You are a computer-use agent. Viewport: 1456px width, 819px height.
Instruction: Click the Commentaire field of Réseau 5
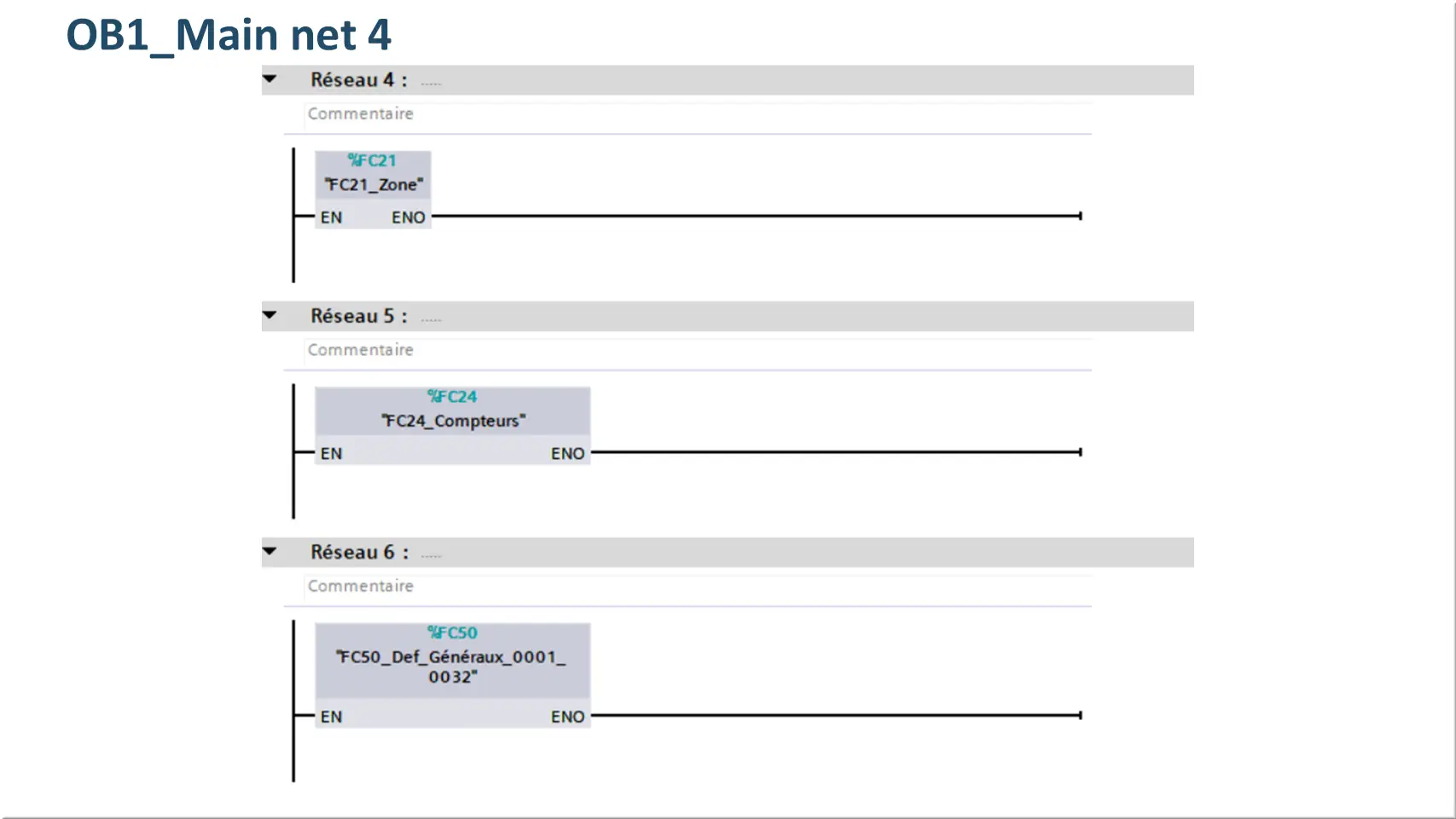(698, 351)
